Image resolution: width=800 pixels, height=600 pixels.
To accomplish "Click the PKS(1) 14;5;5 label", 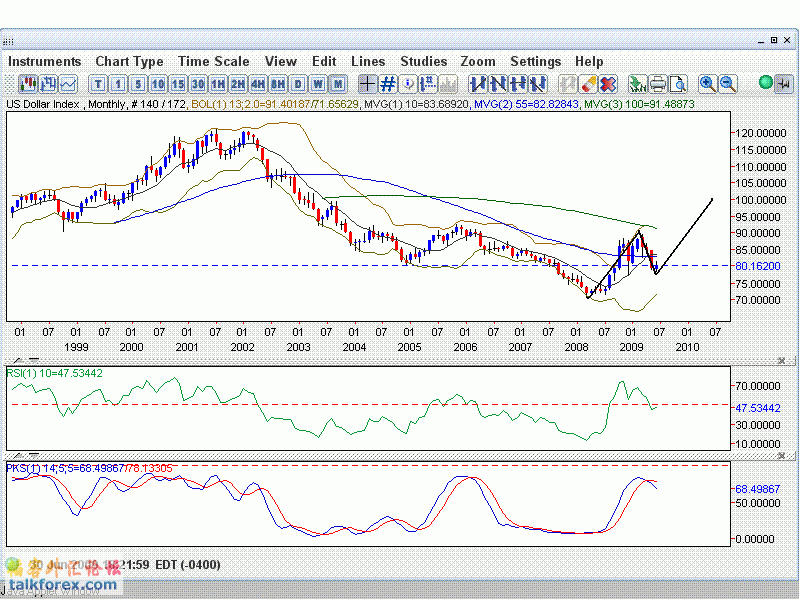I will click(x=89, y=468).
